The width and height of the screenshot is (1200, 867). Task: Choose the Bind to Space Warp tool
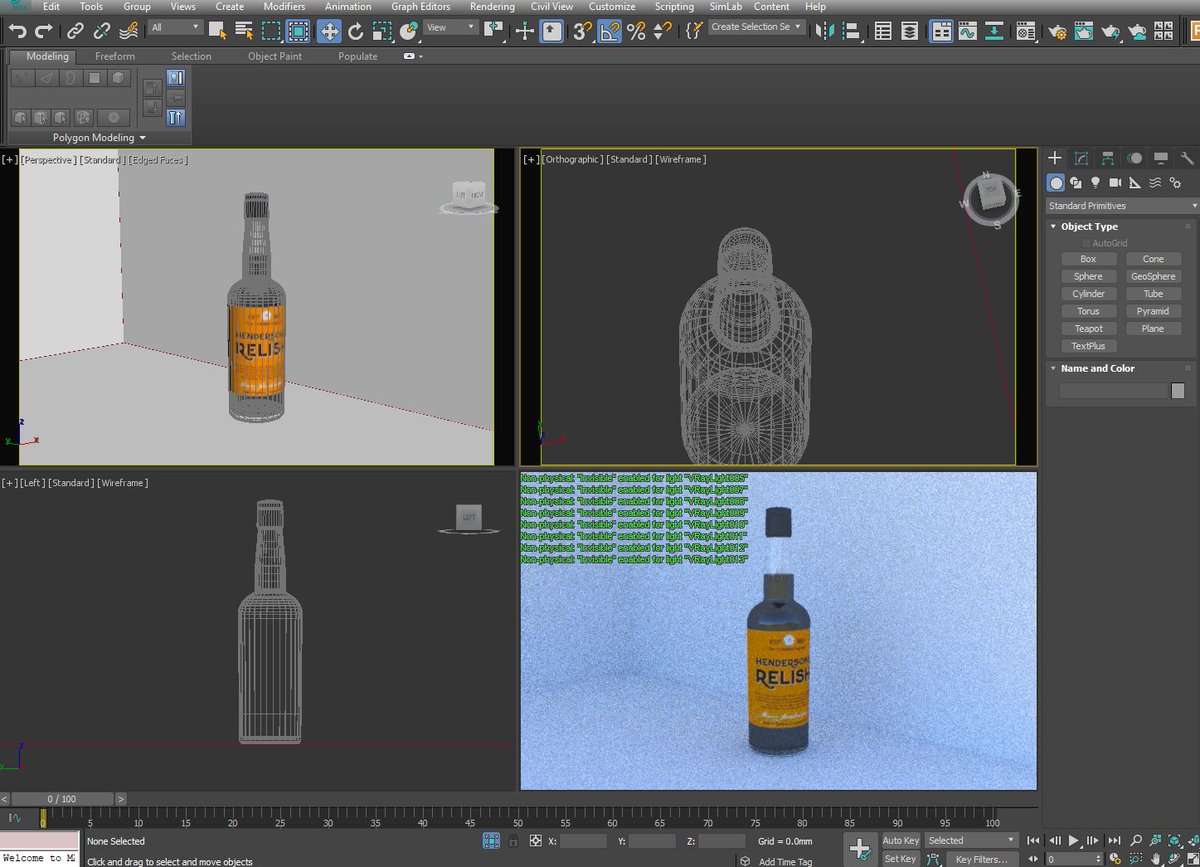coord(130,31)
